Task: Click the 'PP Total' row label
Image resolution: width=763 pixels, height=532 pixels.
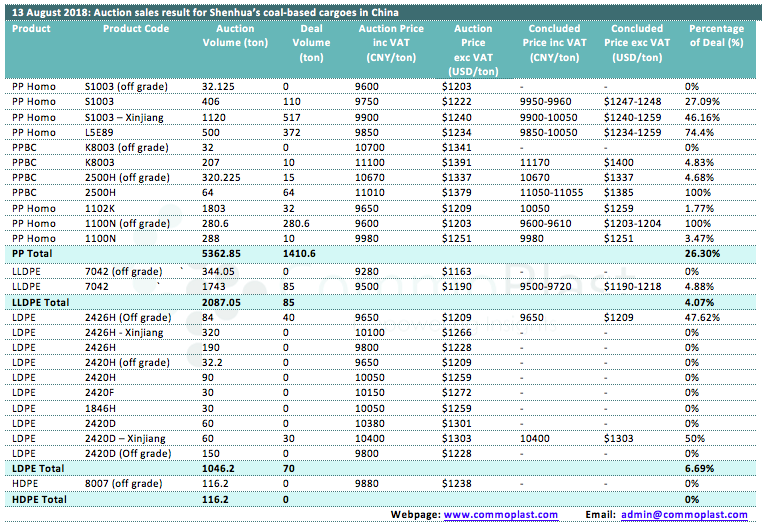Action: click(33, 254)
